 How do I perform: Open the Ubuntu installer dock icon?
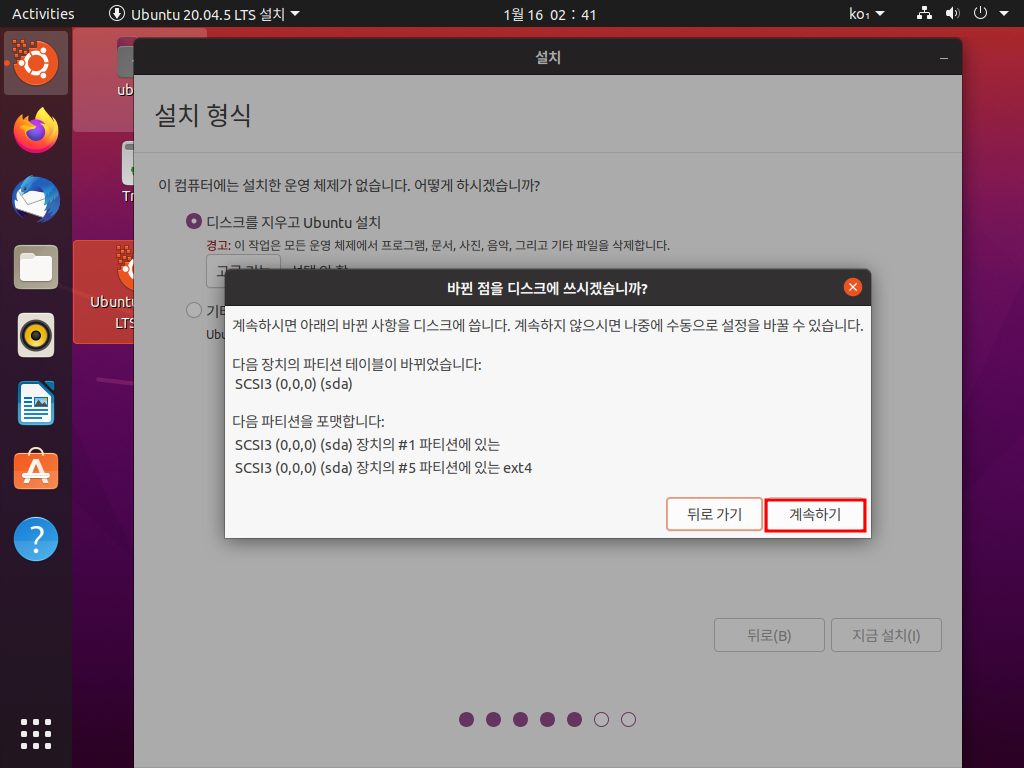(x=36, y=63)
